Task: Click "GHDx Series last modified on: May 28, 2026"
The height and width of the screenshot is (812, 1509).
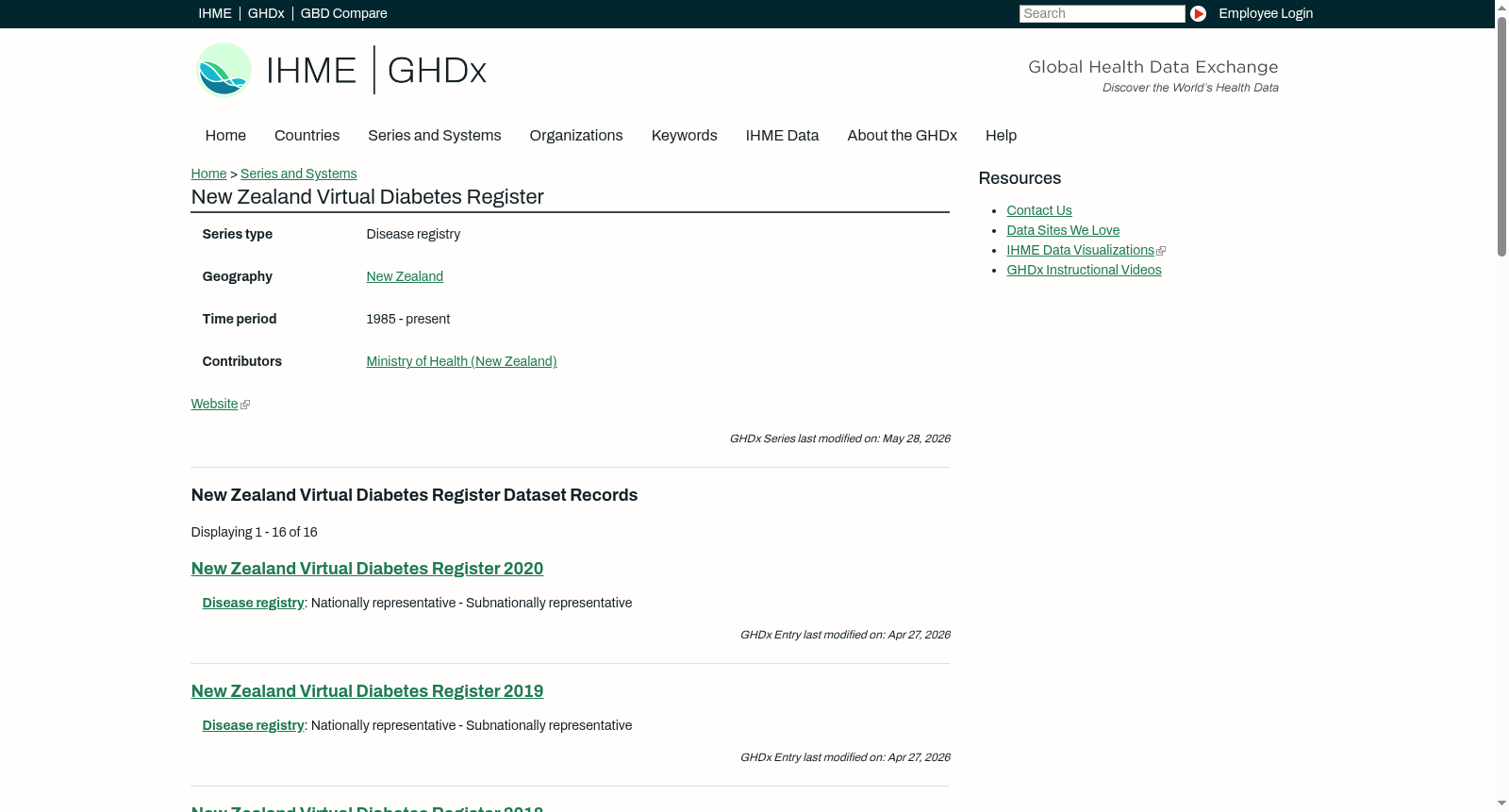Action: [839, 439]
